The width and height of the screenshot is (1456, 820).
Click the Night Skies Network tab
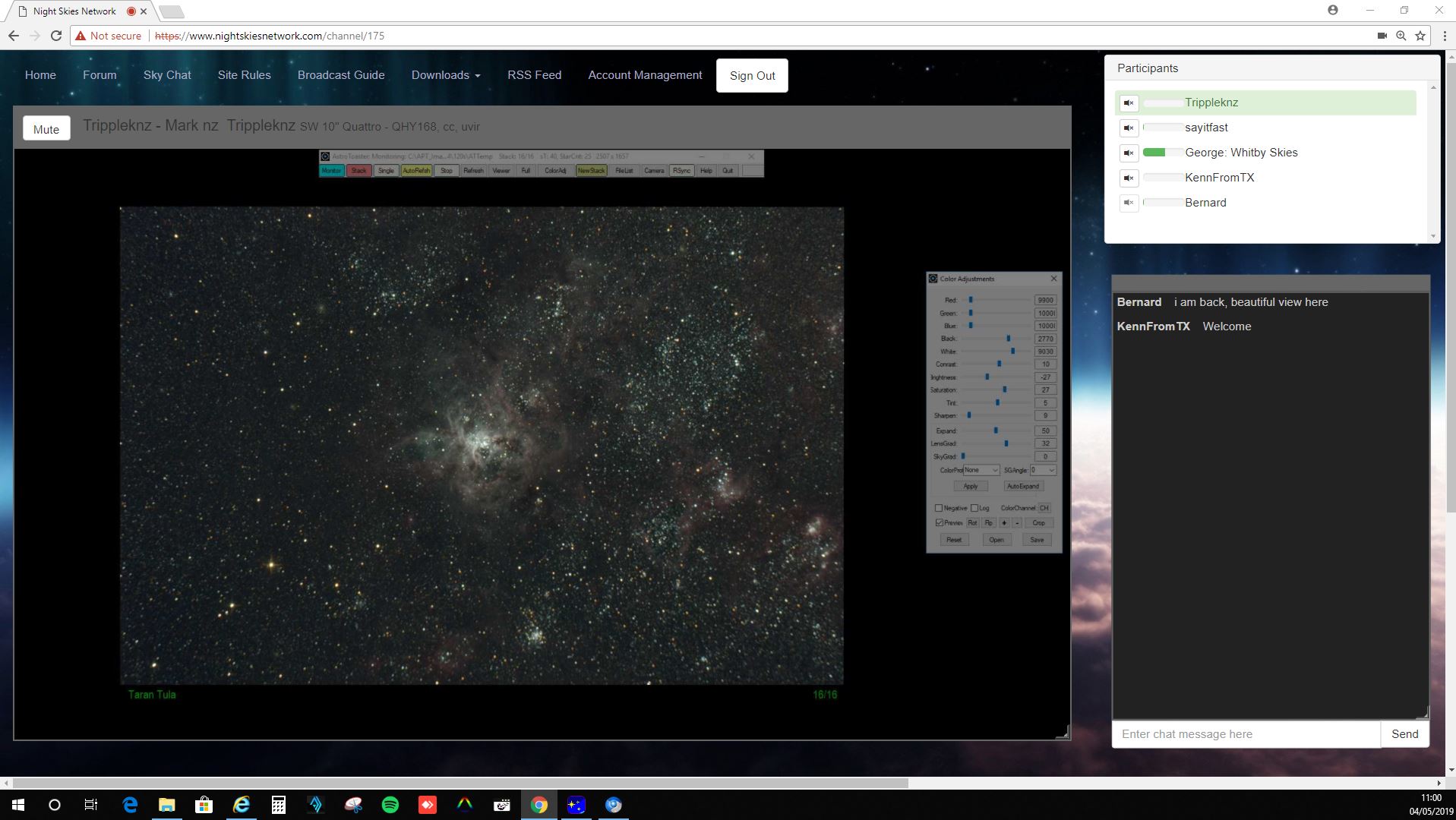pyautogui.click(x=74, y=11)
